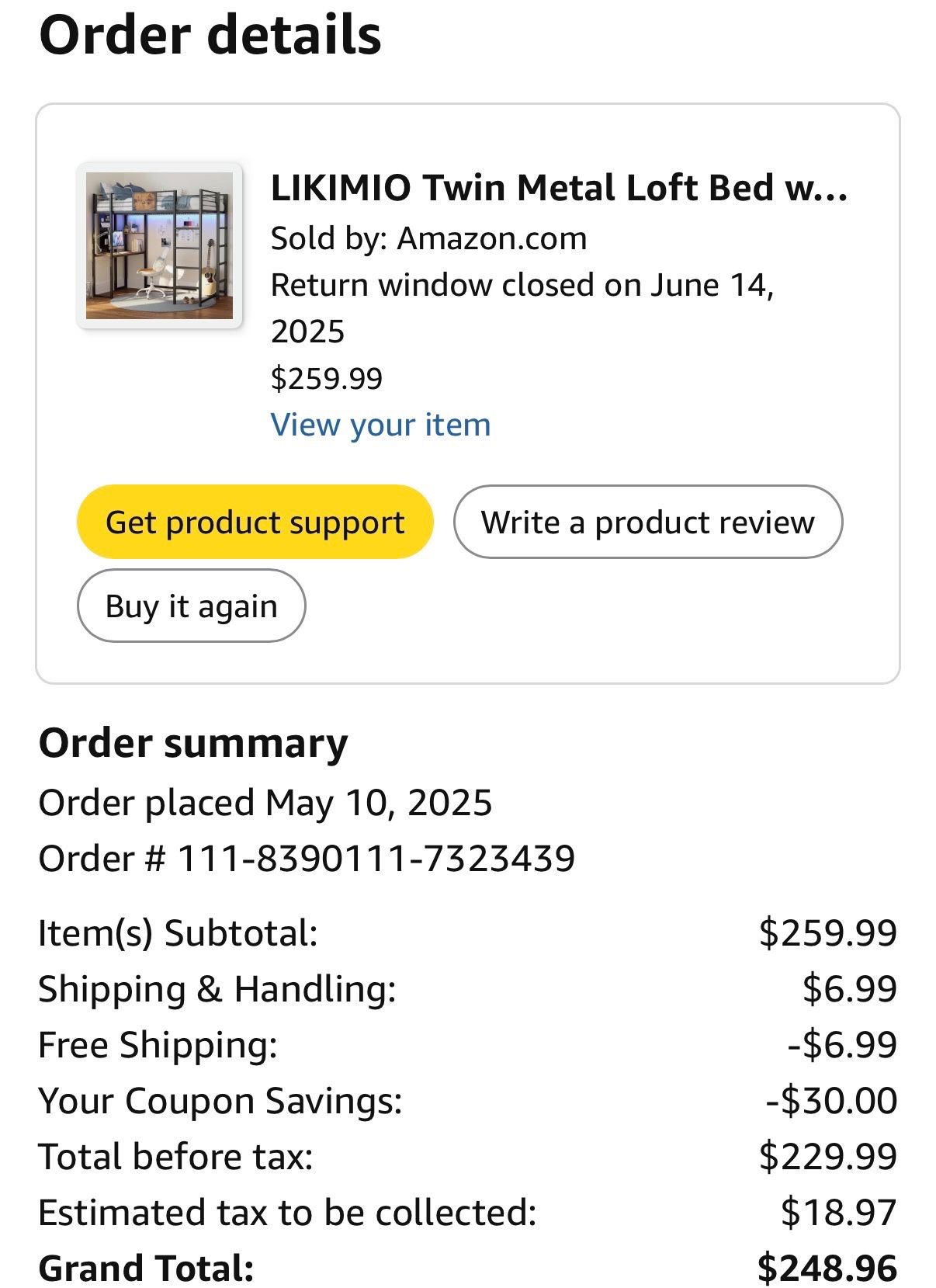Click the loft bed product thumbnail
This screenshot has height=1288, width=936.
[159, 245]
